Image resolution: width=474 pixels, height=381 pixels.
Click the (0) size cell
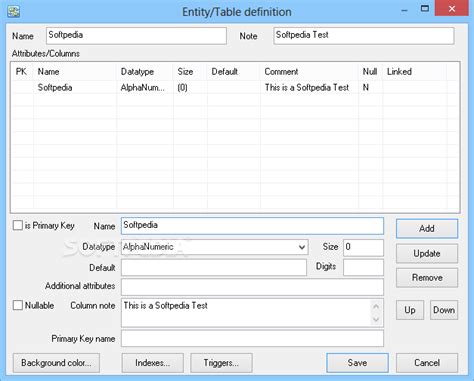tap(182, 87)
